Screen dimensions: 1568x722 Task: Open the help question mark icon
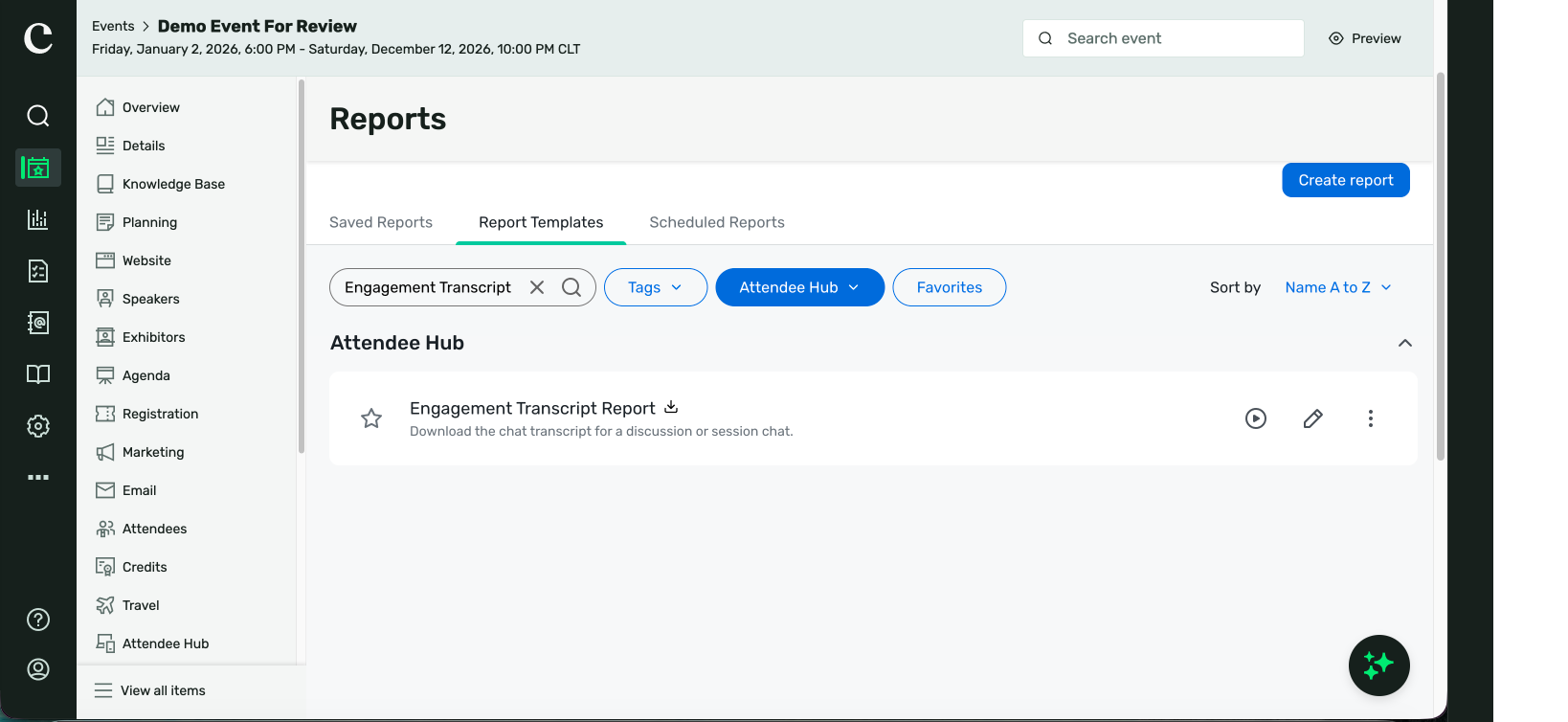click(38, 620)
